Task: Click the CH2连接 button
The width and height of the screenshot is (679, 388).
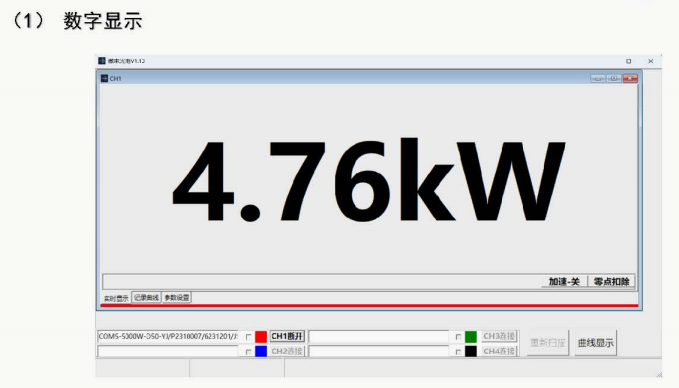Action: pos(287,351)
